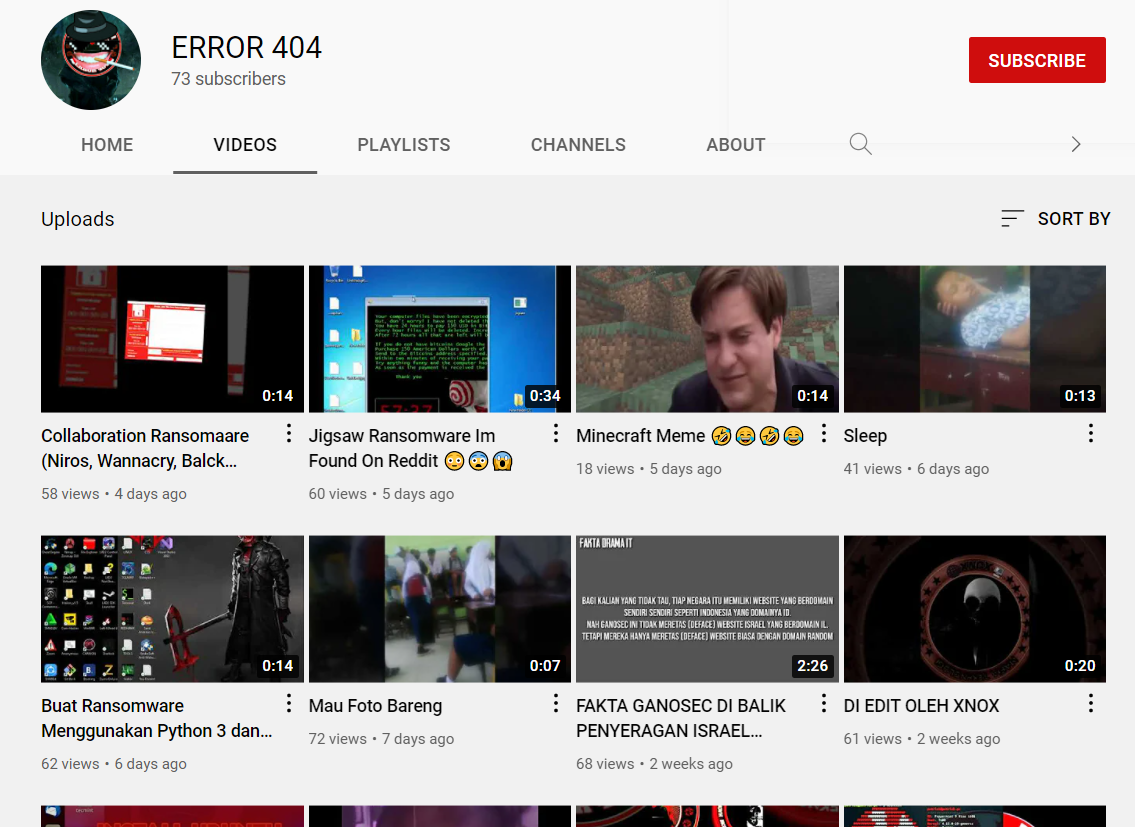The image size is (1135, 827).
Task: Click the 0:07 duration badge
Action: point(545,666)
